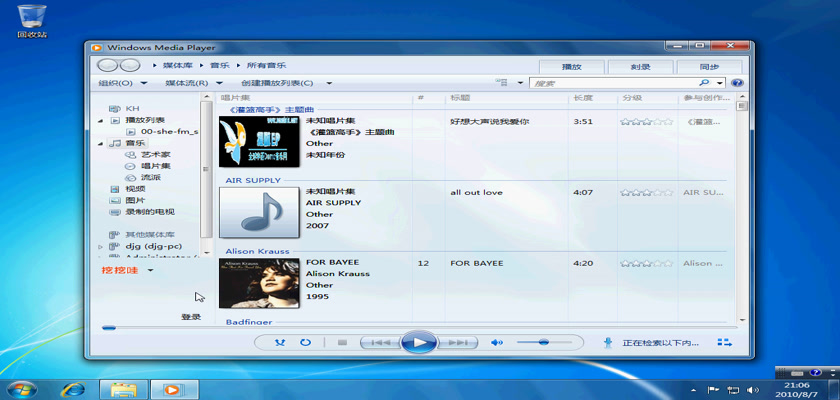Viewport: 840px width, 400px height.
Task: Mute the player volume speaker icon
Action: [495, 342]
